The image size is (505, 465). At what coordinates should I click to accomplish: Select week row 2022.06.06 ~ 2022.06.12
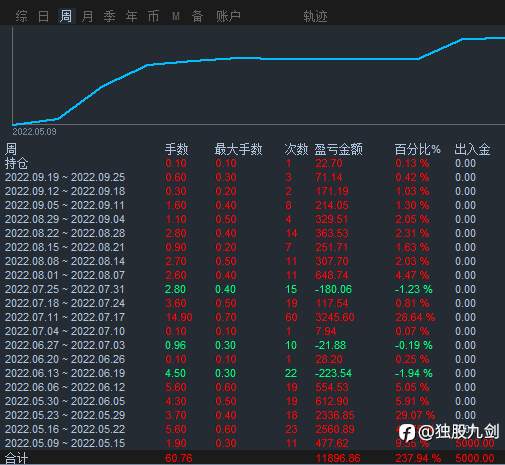point(65,387)
